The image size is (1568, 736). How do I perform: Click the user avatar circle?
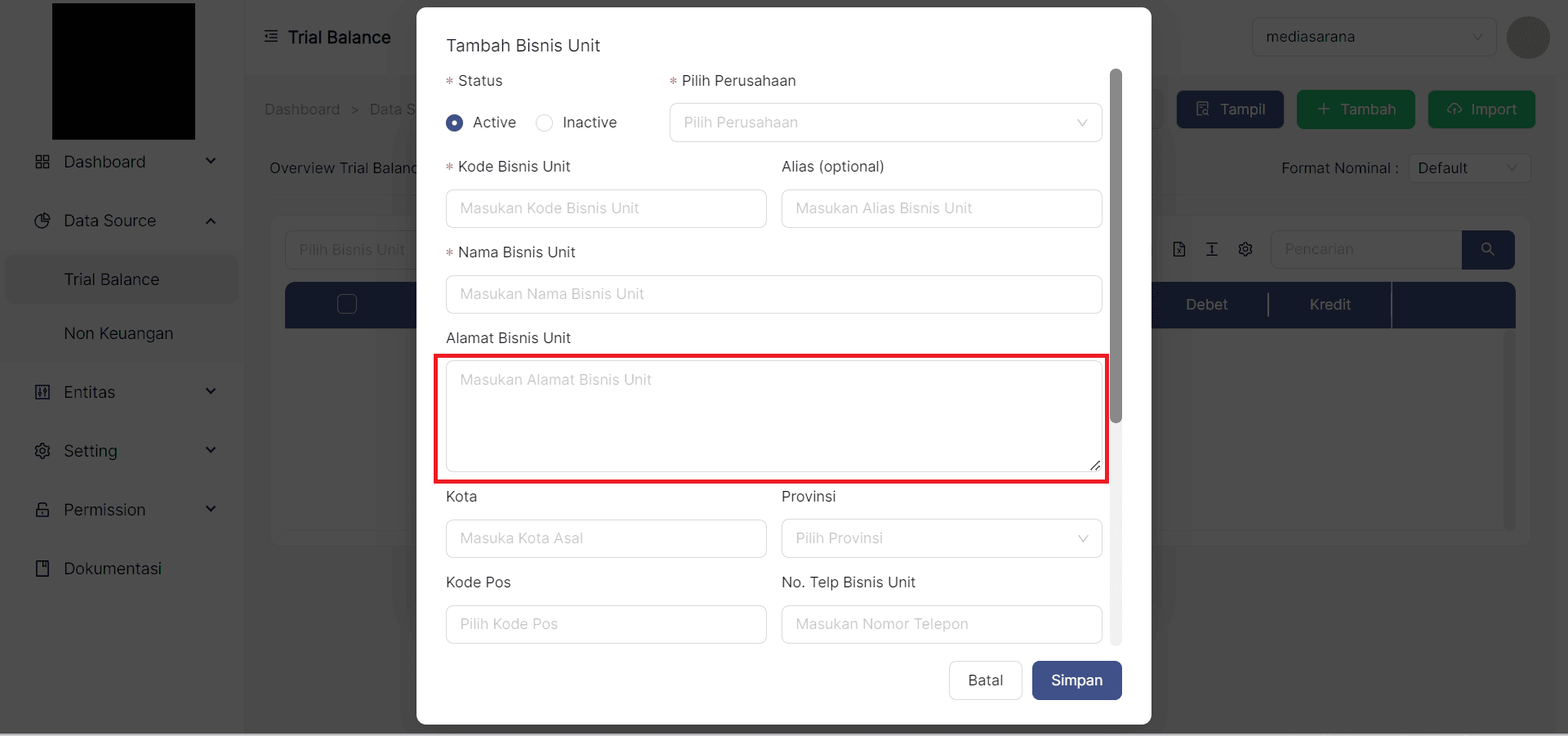1527,38
